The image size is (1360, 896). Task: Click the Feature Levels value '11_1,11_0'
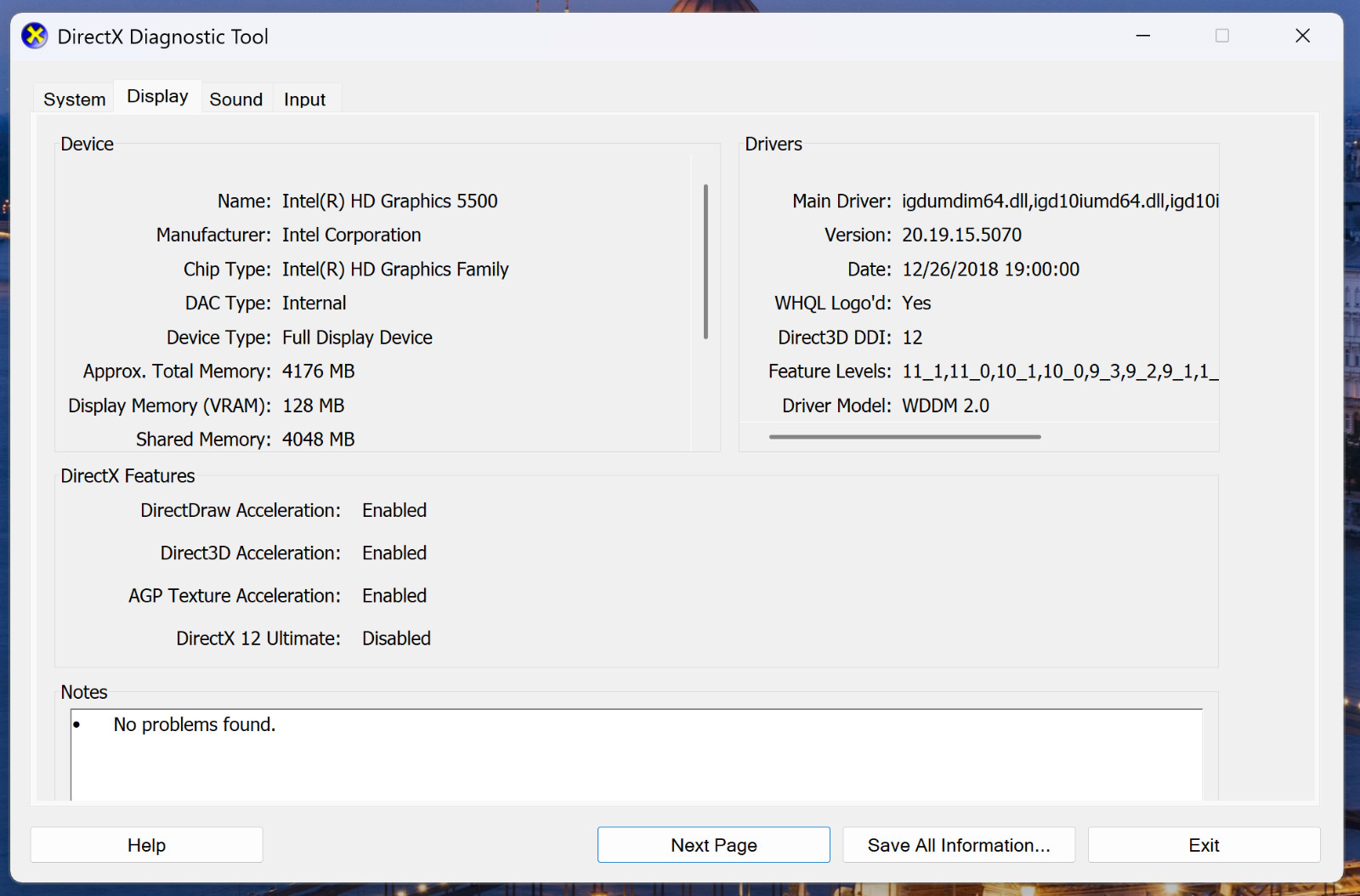pyautogui.click(x=946, y=371)
